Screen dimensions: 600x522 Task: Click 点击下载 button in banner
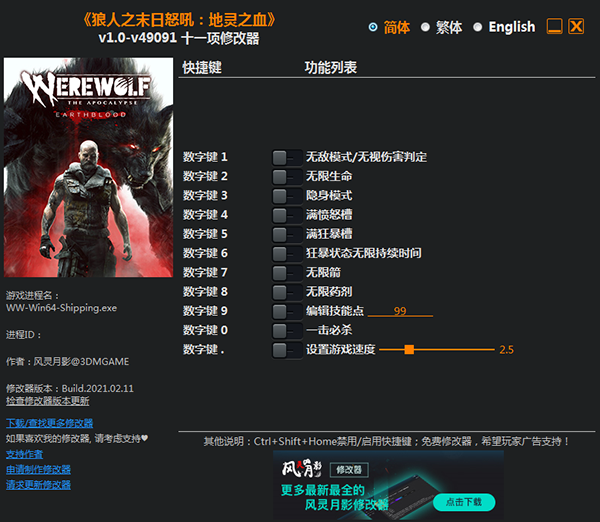(464, 502)
